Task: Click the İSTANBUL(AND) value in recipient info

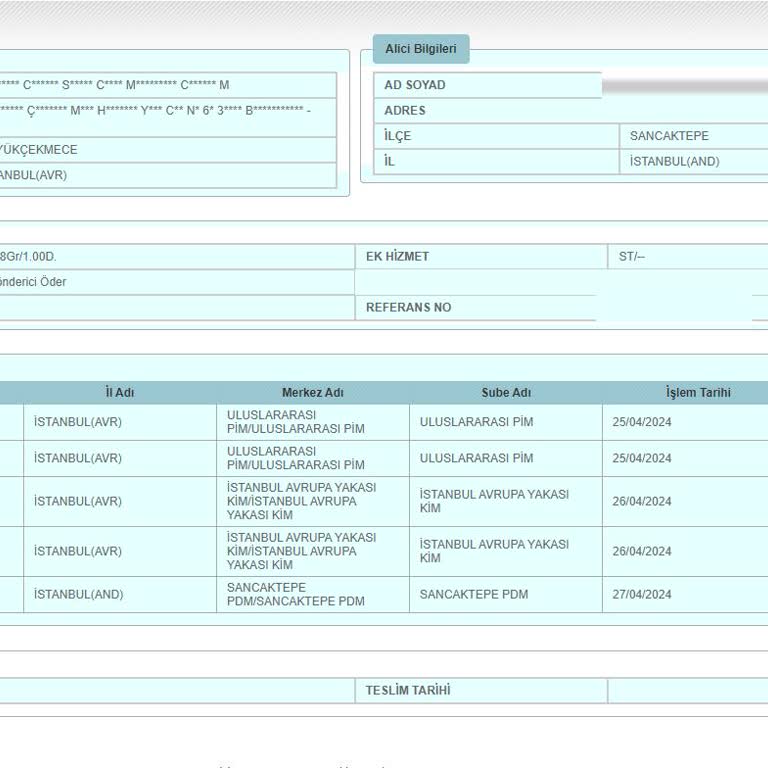Action: point(674,162)
